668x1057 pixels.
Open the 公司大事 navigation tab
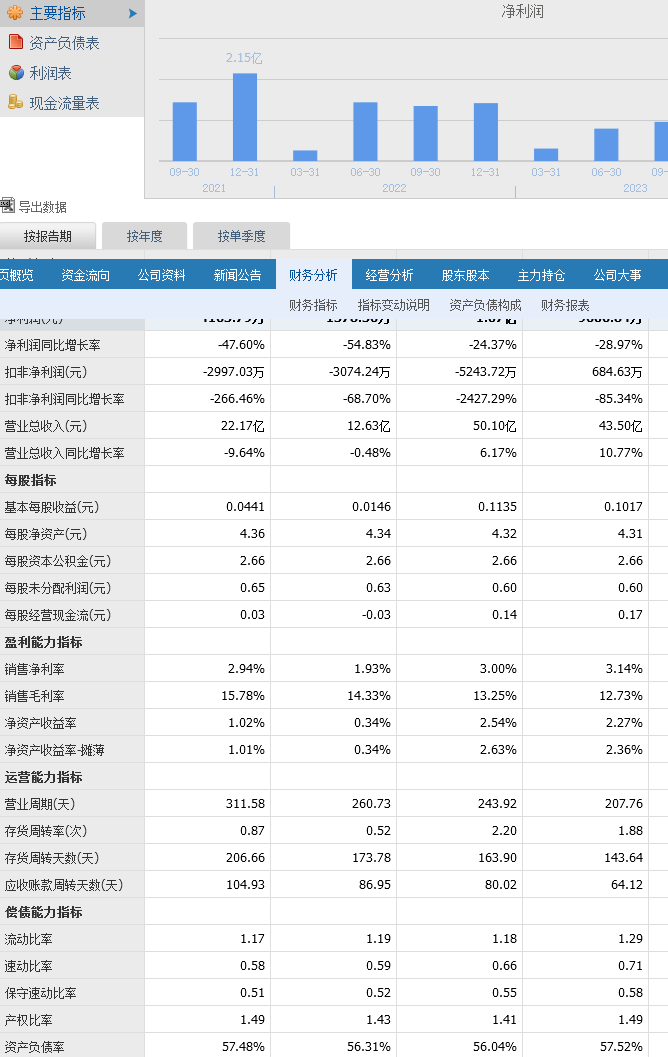tap(617, 275)
